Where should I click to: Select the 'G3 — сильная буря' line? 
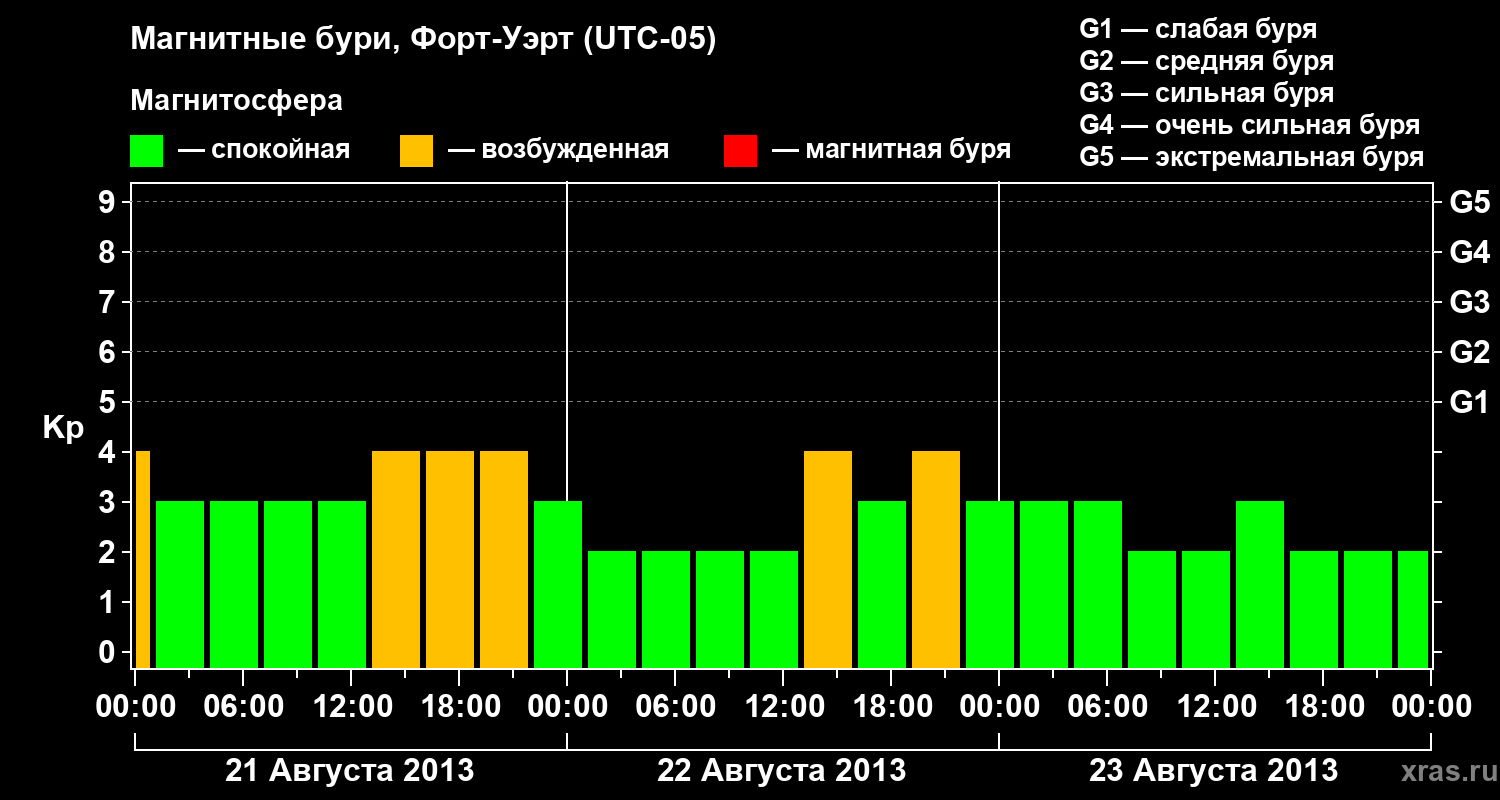[x=1206, y=93]
